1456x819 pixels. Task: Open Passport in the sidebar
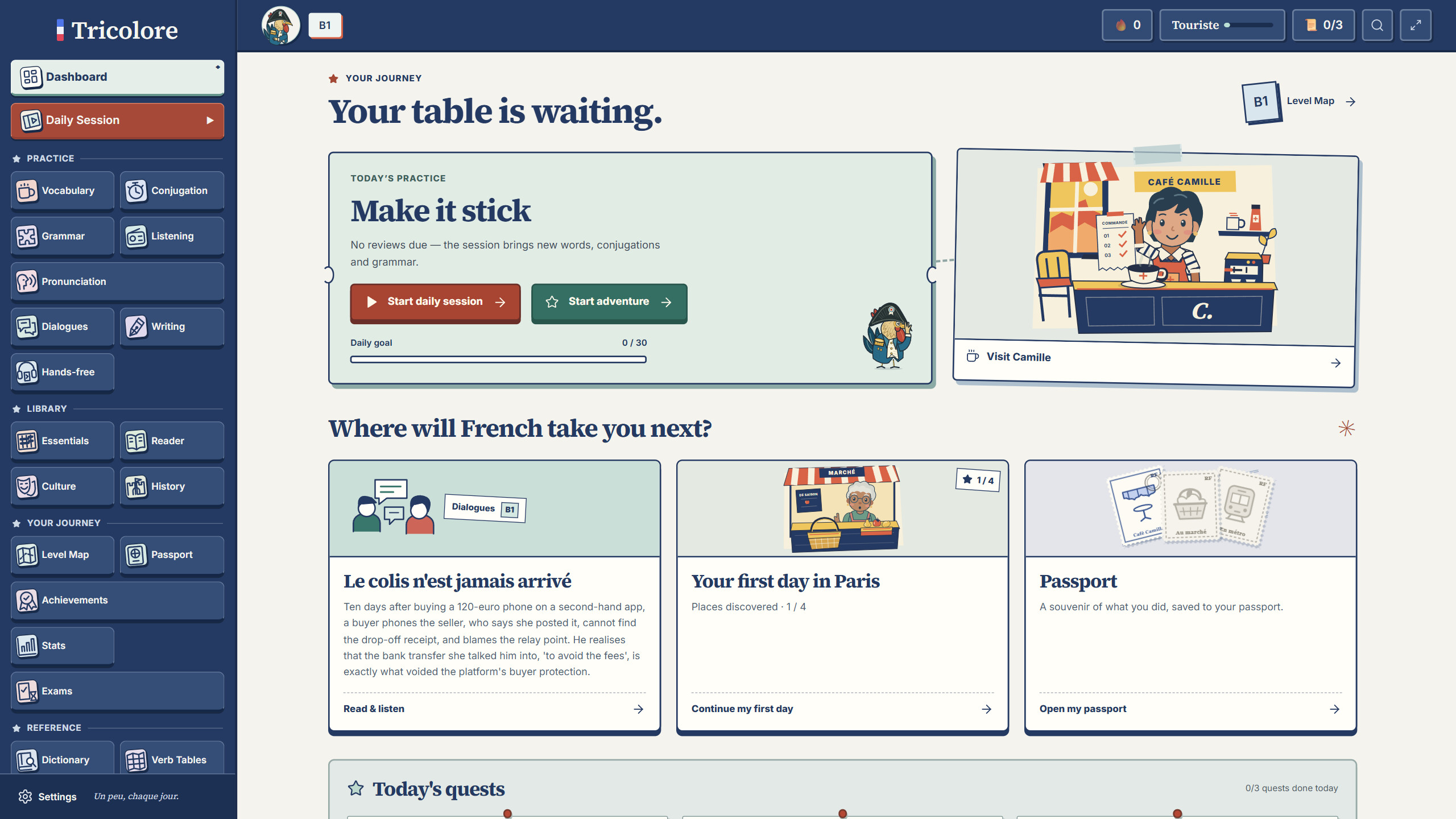(172, 555)
